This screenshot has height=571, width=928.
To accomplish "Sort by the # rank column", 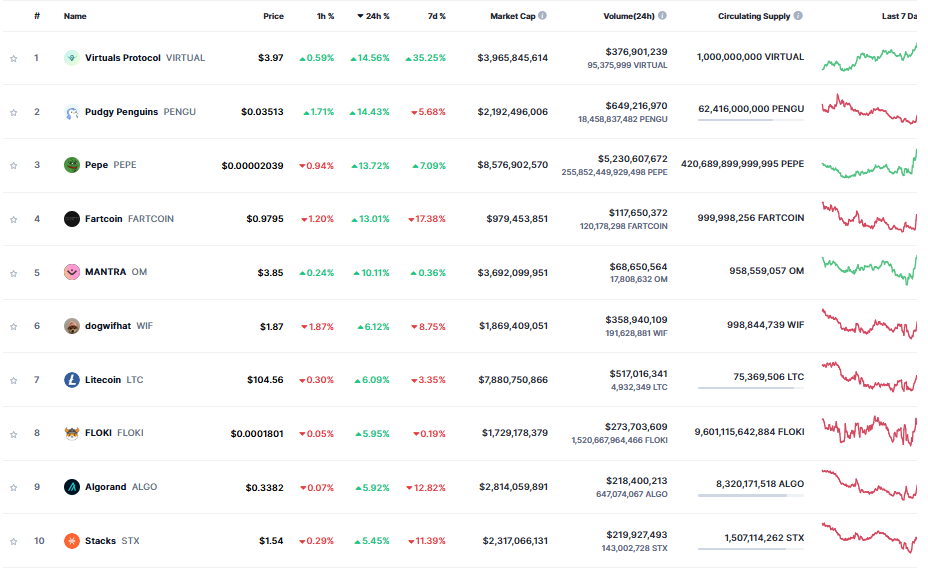I will coord(37,16).
